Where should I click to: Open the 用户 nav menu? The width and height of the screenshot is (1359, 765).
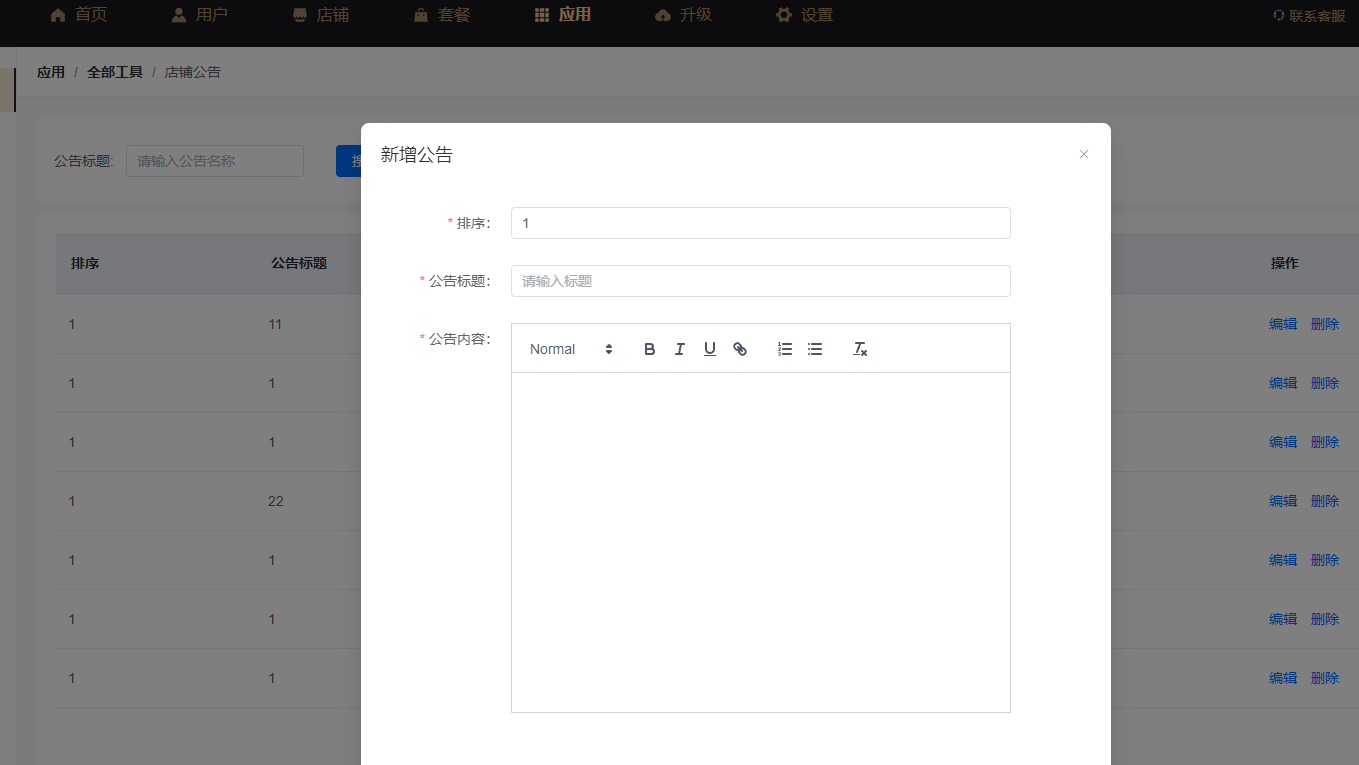coord(199,15)
